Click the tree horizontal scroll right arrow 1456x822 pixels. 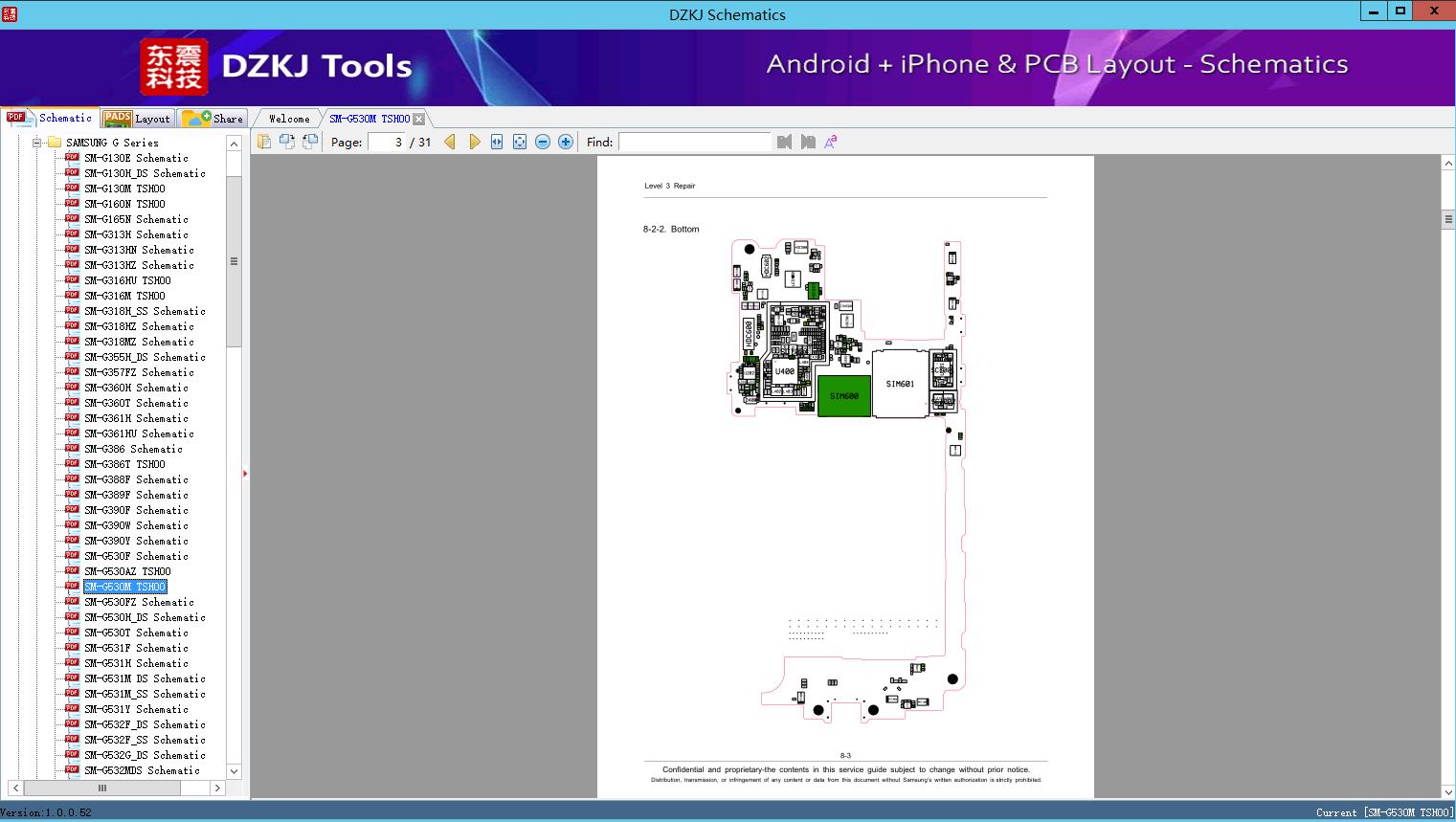click(x=217, y=789)
